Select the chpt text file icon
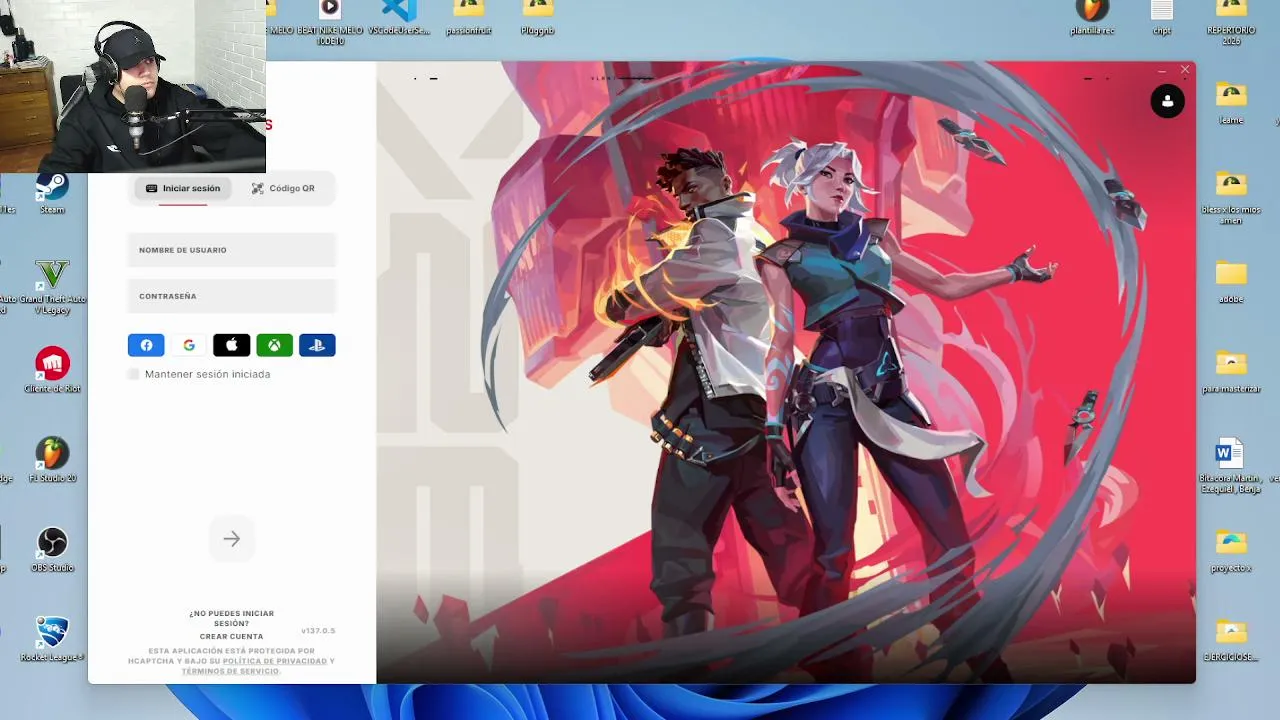The image size is (1280, 720). click(x=1161, y=18)
